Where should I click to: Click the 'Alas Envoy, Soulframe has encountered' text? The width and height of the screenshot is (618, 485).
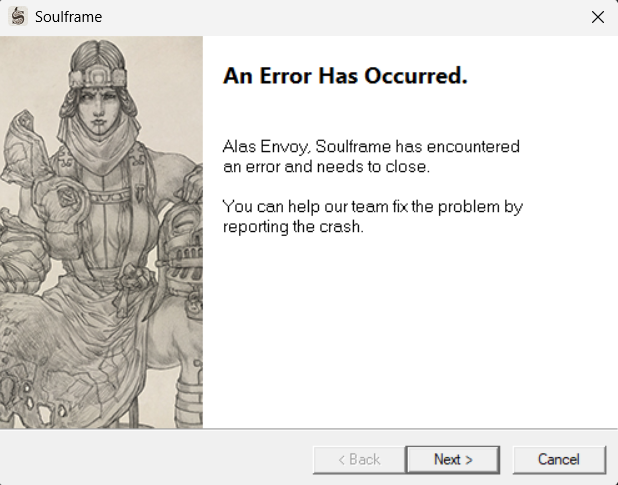click(x=371, y=147)
